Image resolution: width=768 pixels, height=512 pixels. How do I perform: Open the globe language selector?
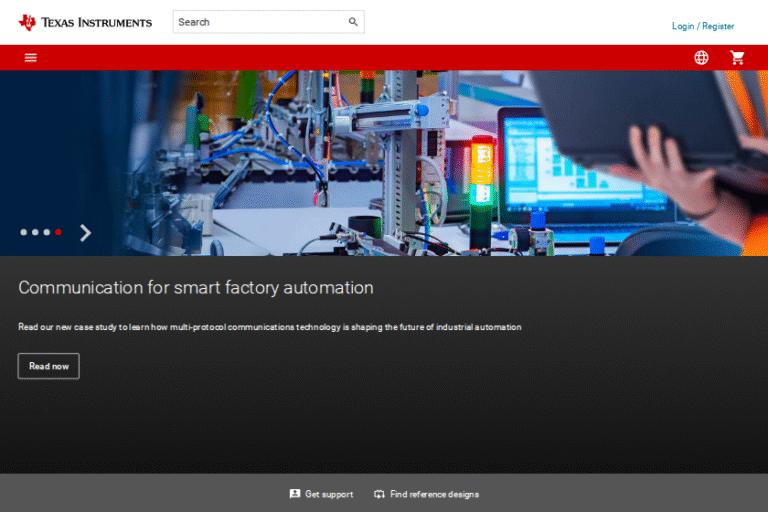(x=701, y=57)
